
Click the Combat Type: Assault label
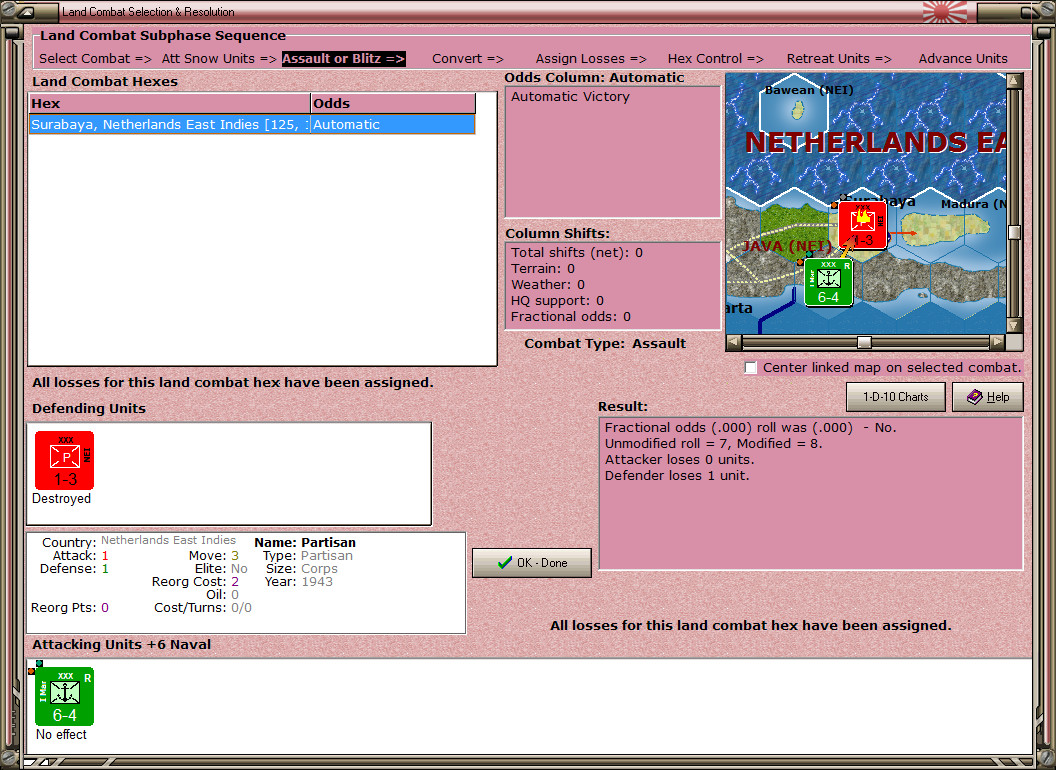click(x=605, y=344)
